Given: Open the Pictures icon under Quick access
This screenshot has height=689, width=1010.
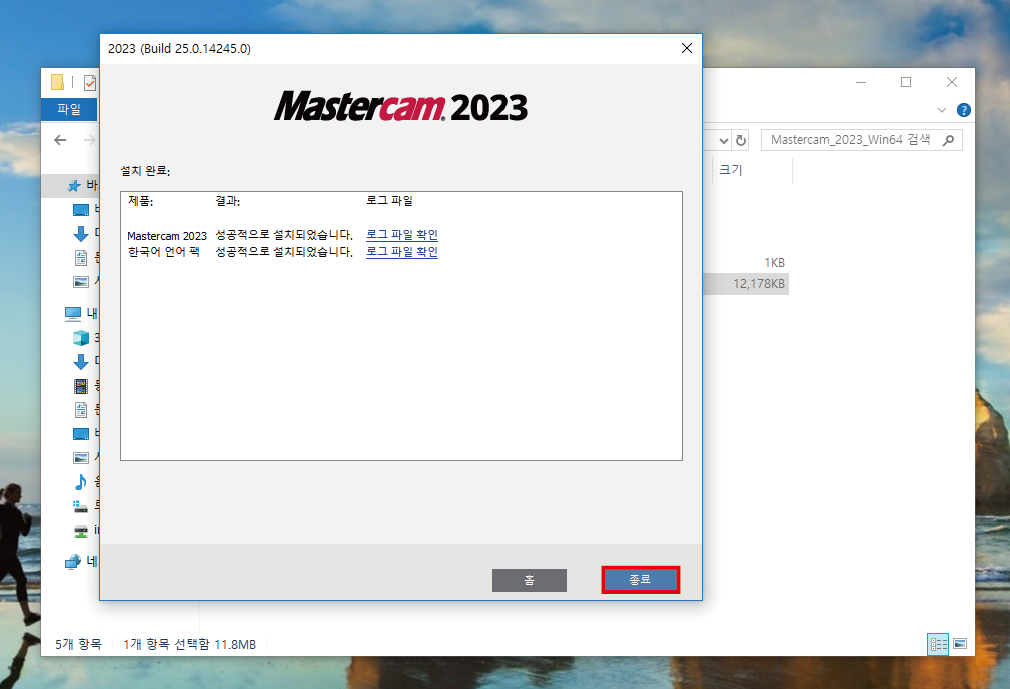Looking at the screenshot, I should (81, 281).
